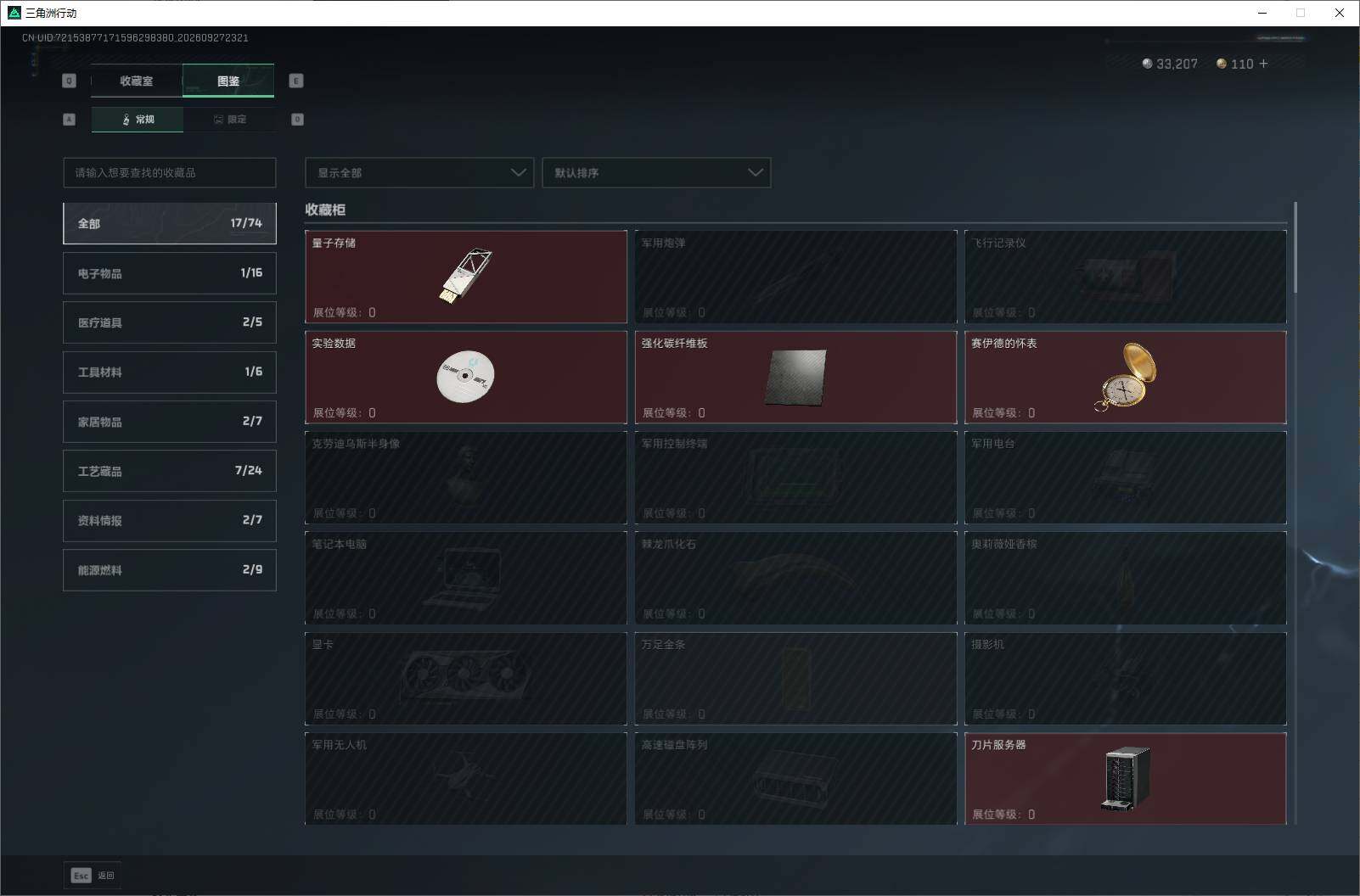Select the locked 棘龙爪化石 card

[x=795, y=578]
